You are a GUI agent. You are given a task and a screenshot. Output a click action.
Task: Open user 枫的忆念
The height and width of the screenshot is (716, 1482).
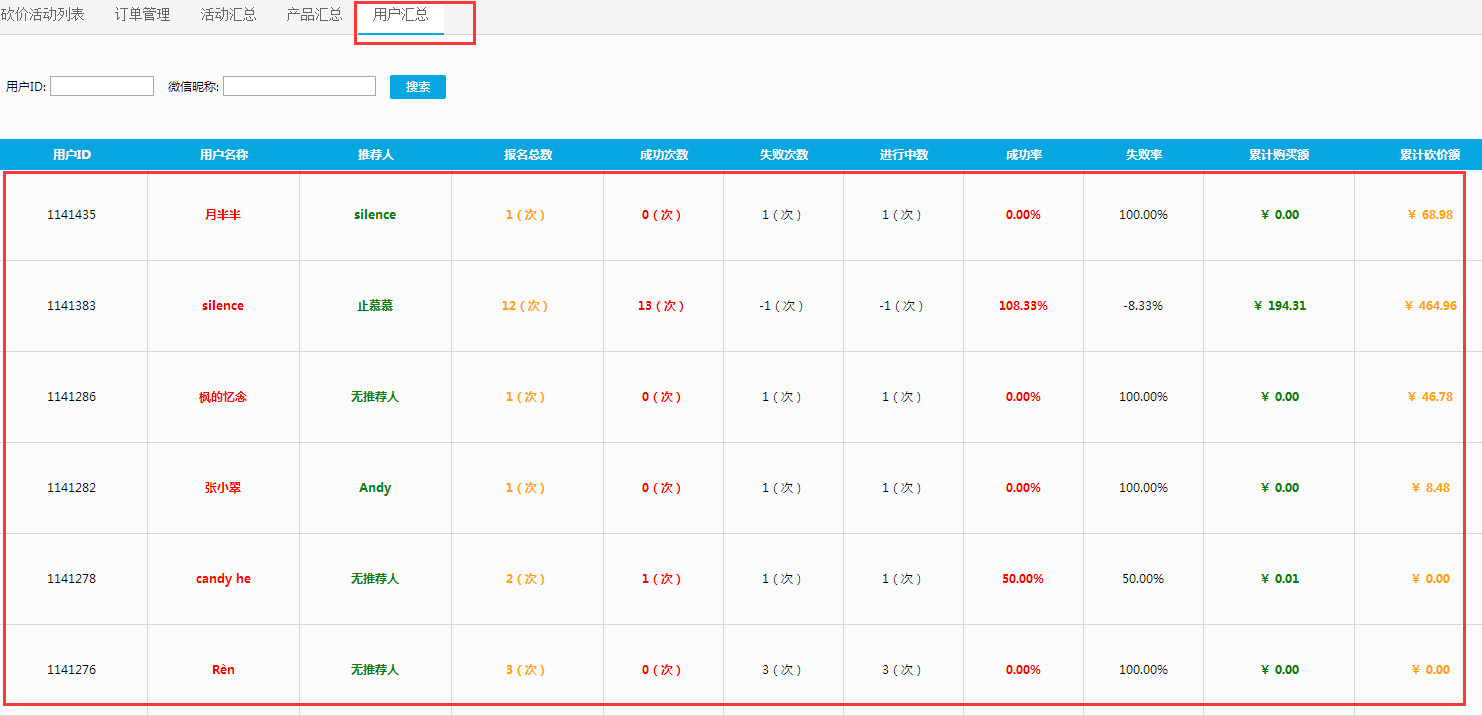223,397
